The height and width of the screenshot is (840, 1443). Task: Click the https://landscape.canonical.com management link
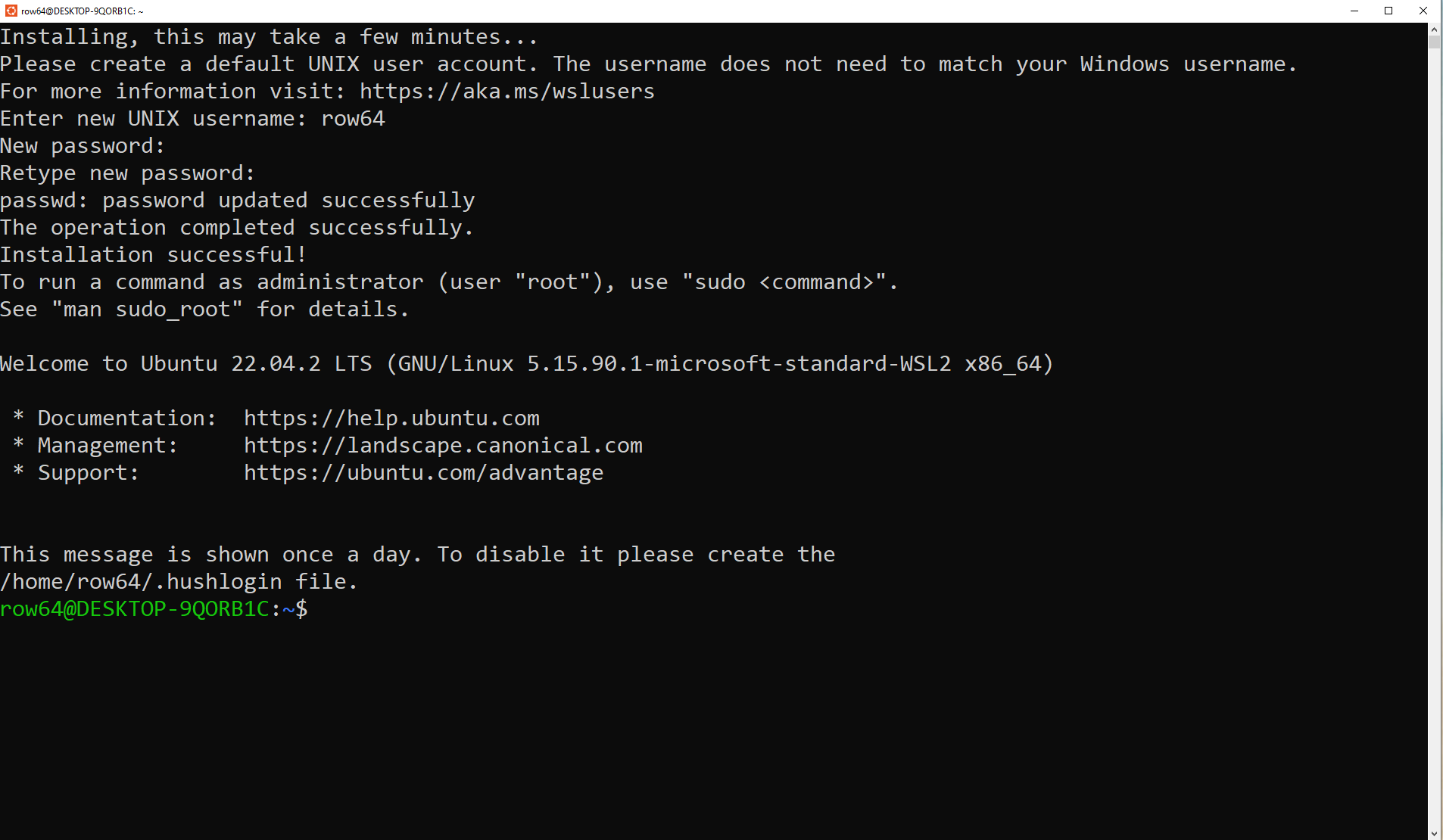point(443,446)
